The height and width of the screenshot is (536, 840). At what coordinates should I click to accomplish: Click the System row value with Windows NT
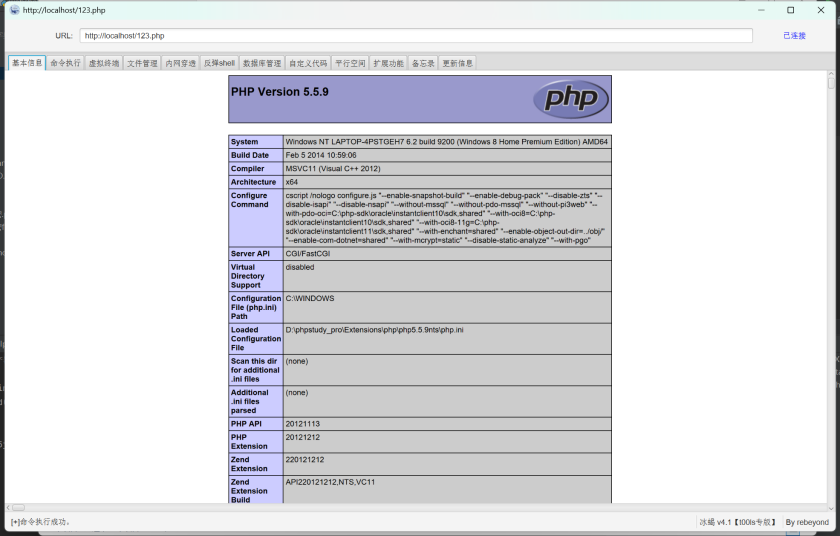point(447,142)
